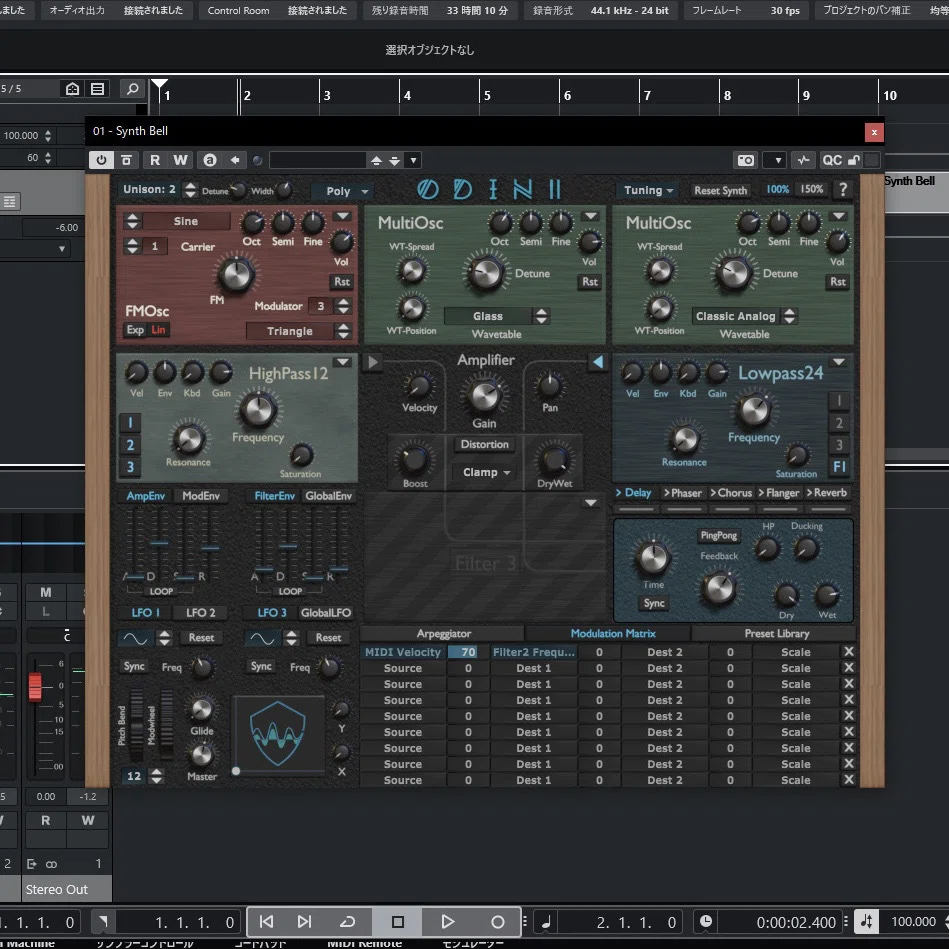Route oscillator 1 into HighPass12 filter
This screenshot has width=949, height=949.
(x=130, y=422)
